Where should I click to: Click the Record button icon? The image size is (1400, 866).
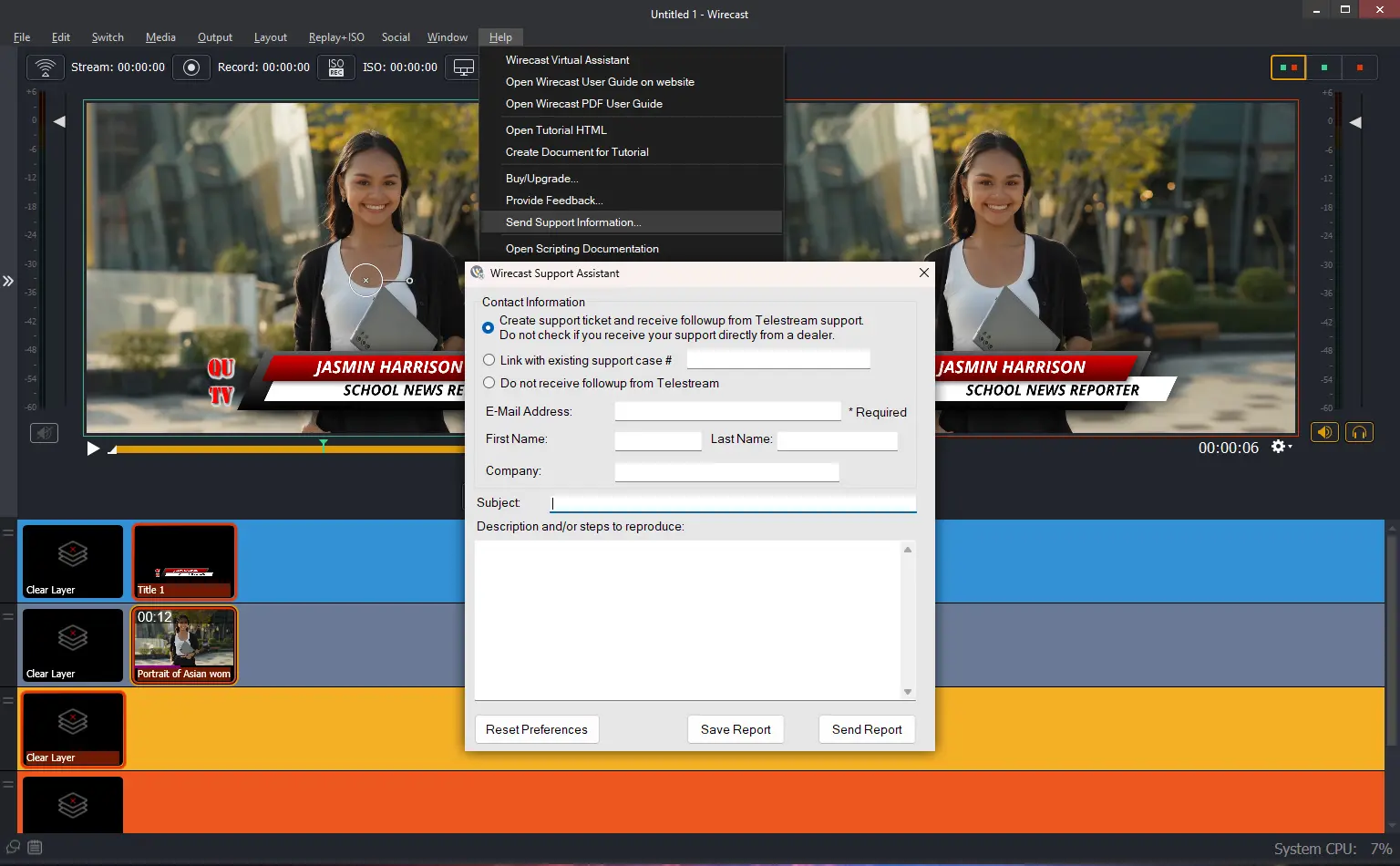(191, 67)
